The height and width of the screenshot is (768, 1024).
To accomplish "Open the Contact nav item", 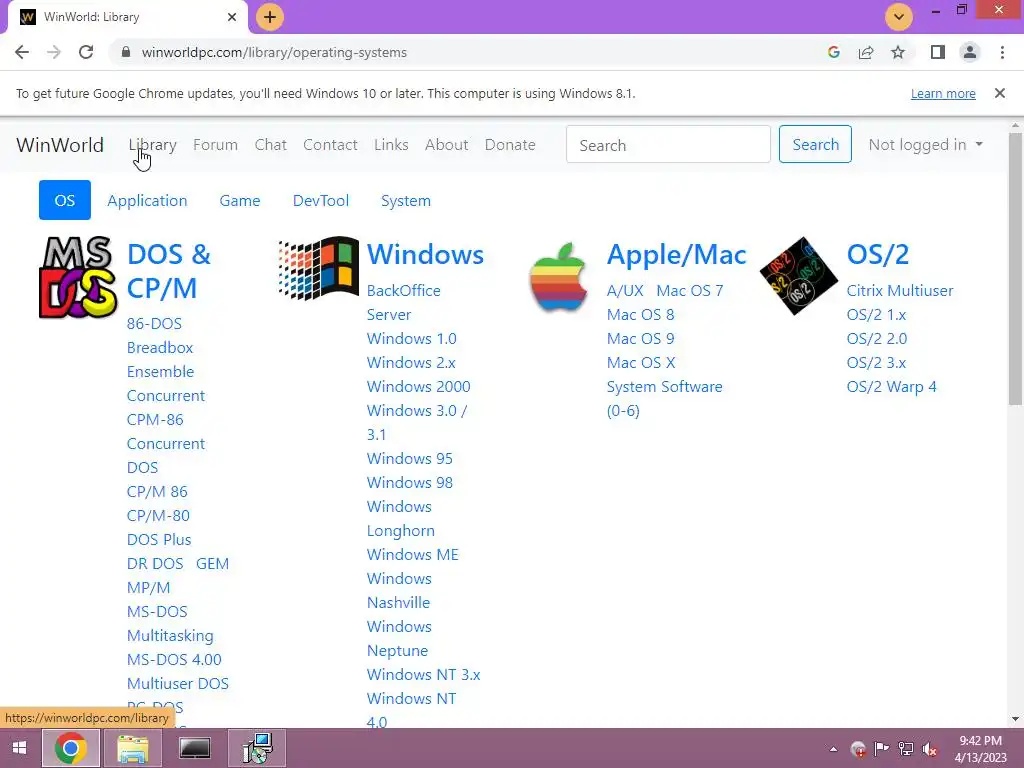I will tap(330, 144).
